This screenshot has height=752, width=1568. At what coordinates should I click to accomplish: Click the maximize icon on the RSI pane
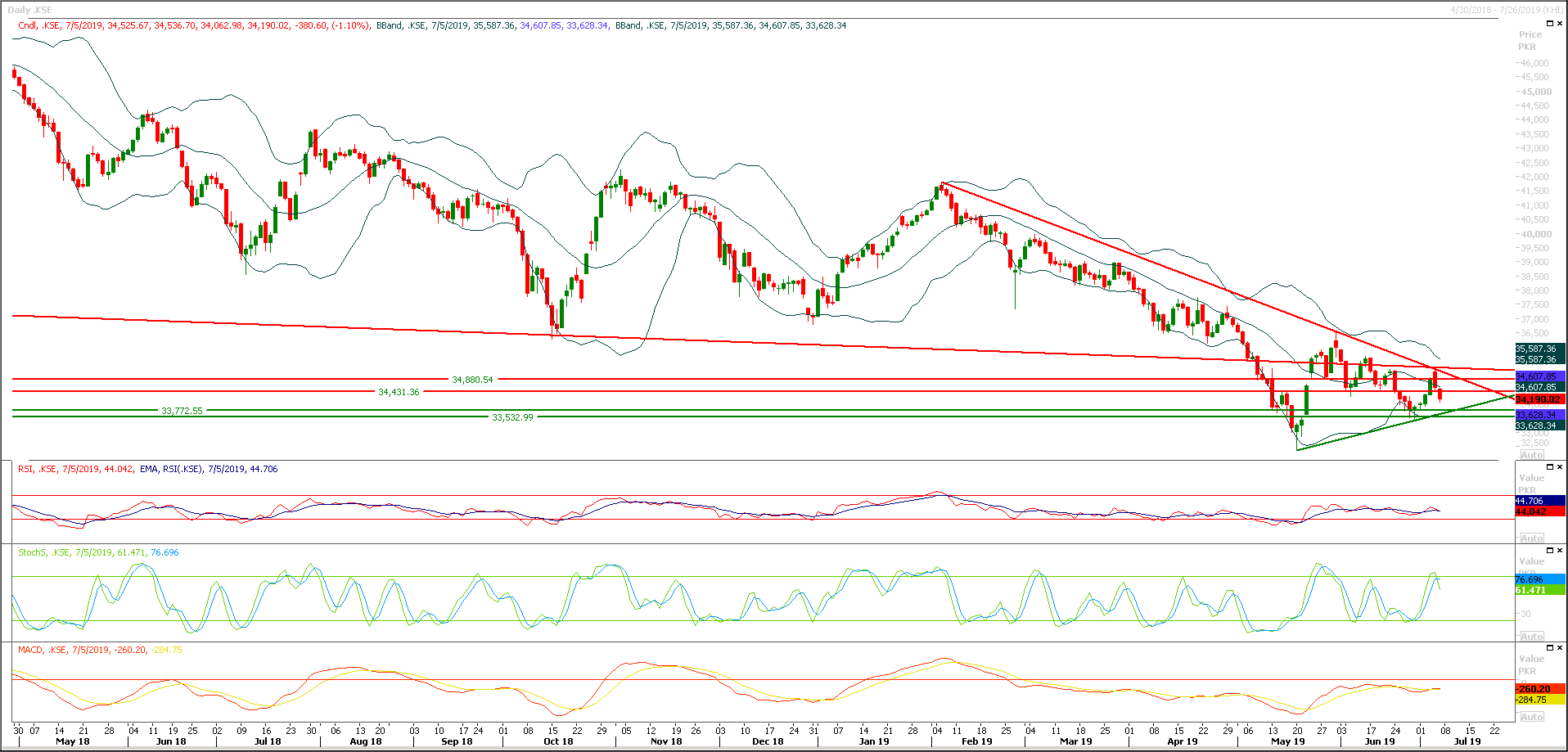pos(1550,466)
